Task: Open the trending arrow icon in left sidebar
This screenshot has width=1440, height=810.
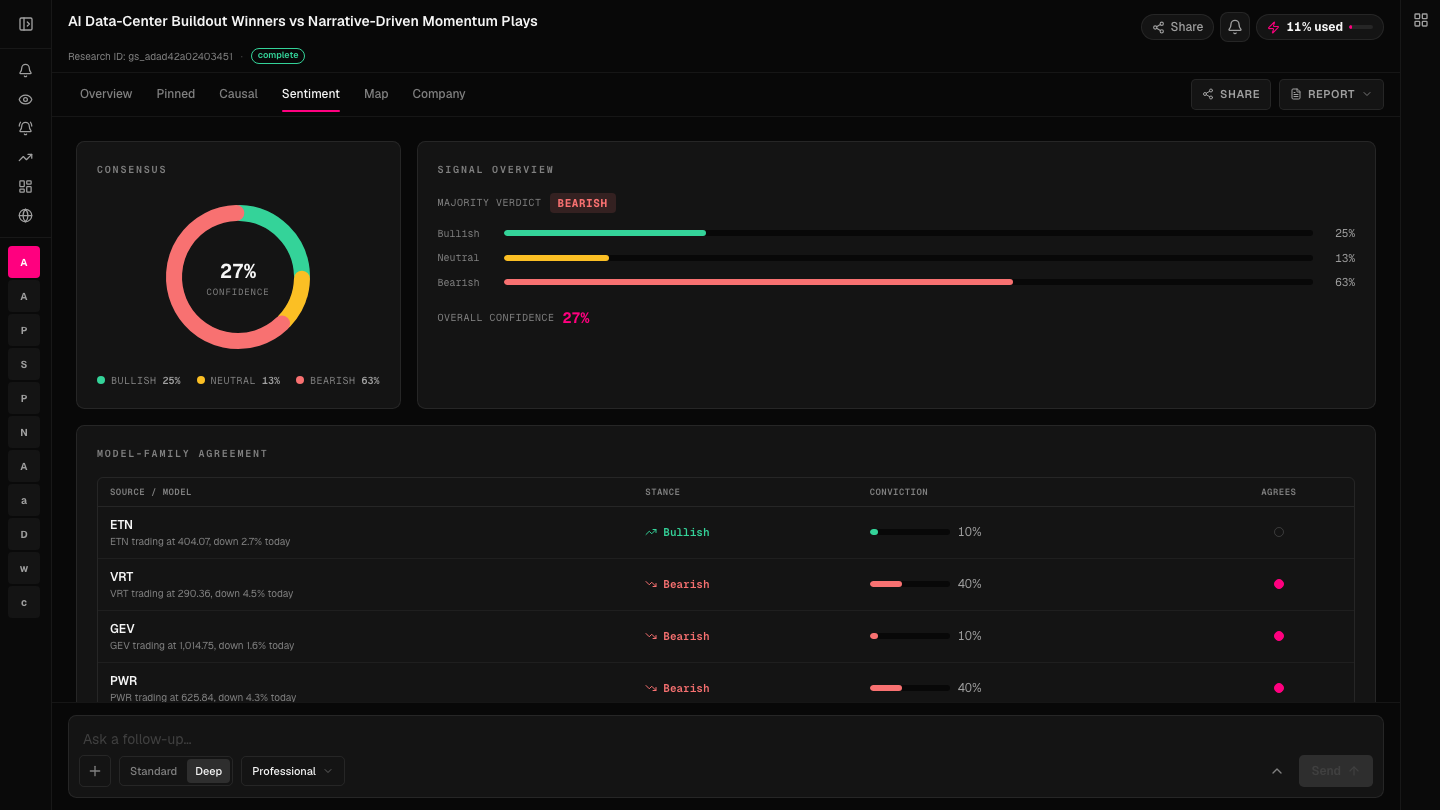Action: click(x=26, y=158)
